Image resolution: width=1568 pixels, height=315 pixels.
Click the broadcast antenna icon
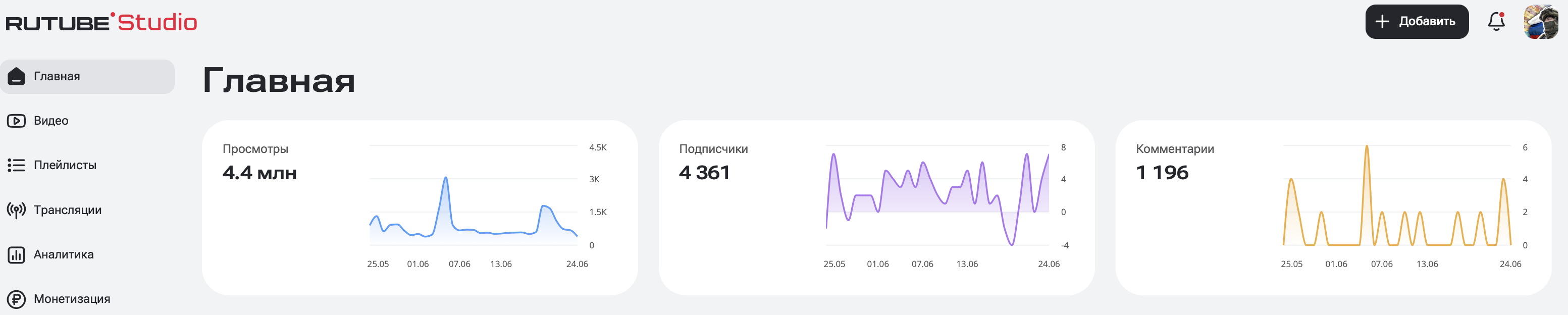pos(17,211)
